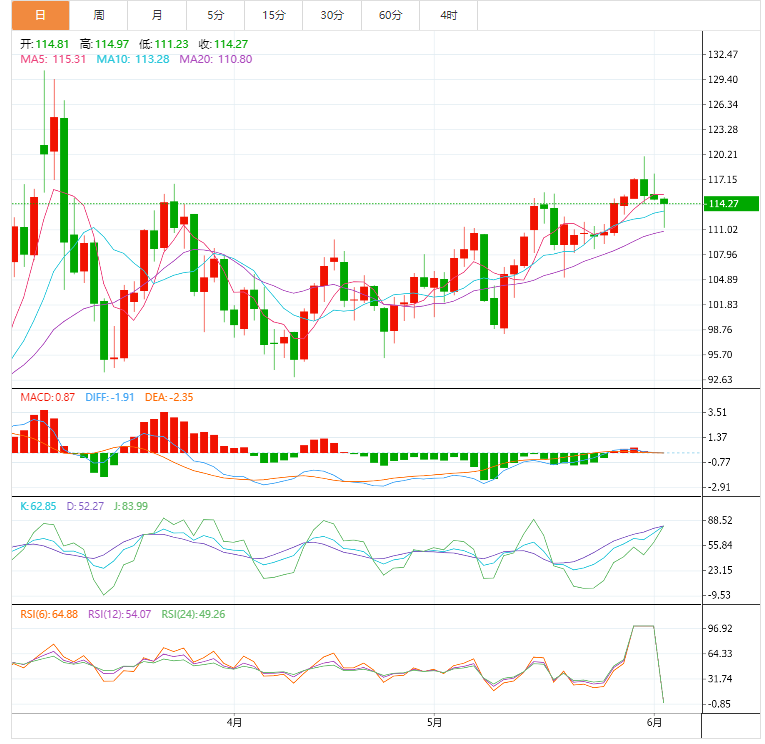The width and height of the screenshot is (765, 744).
Task: Click the DEA: -2.35 label
Action: (169, 398)
